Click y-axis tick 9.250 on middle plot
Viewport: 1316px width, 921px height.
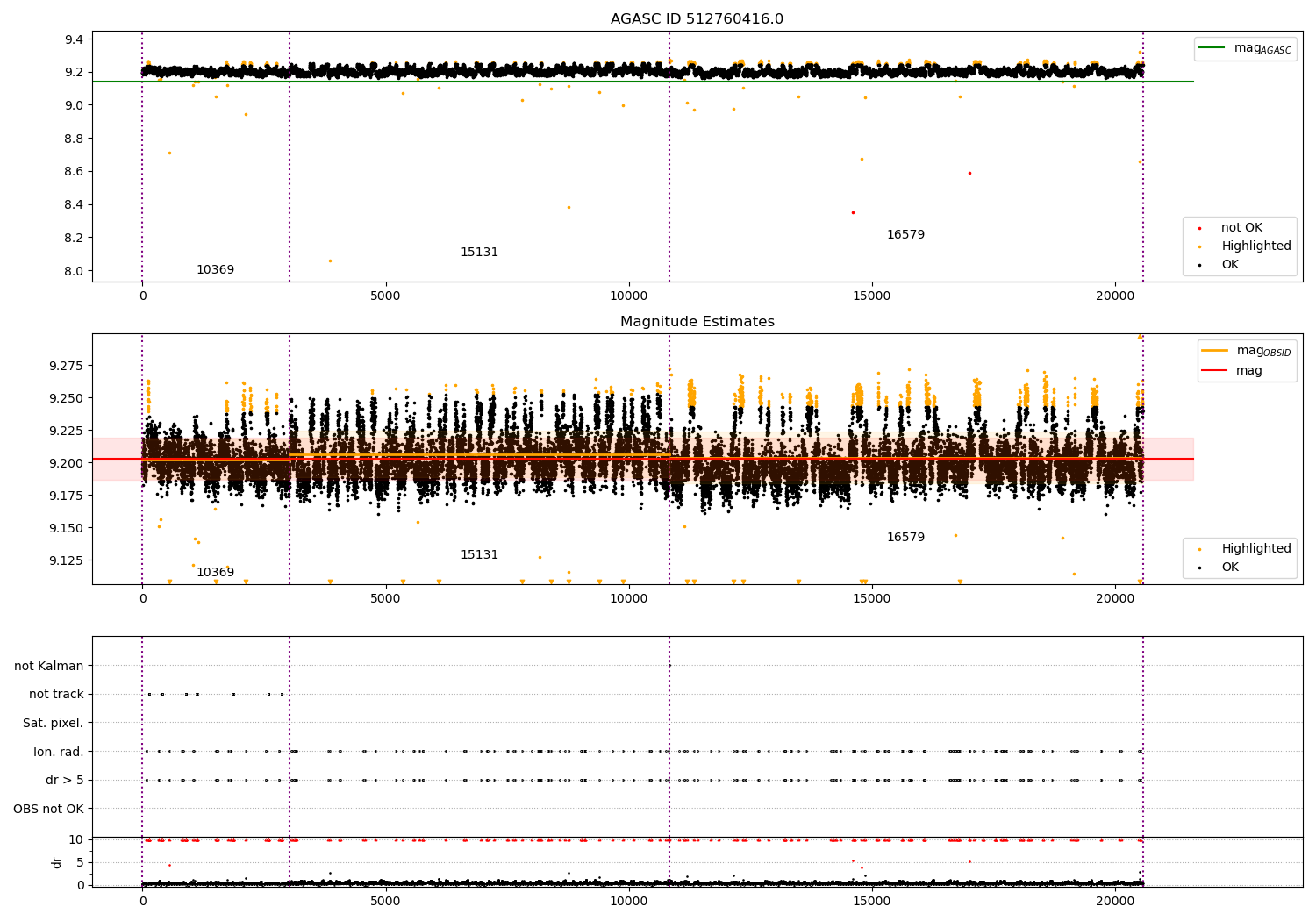(67, 398)
